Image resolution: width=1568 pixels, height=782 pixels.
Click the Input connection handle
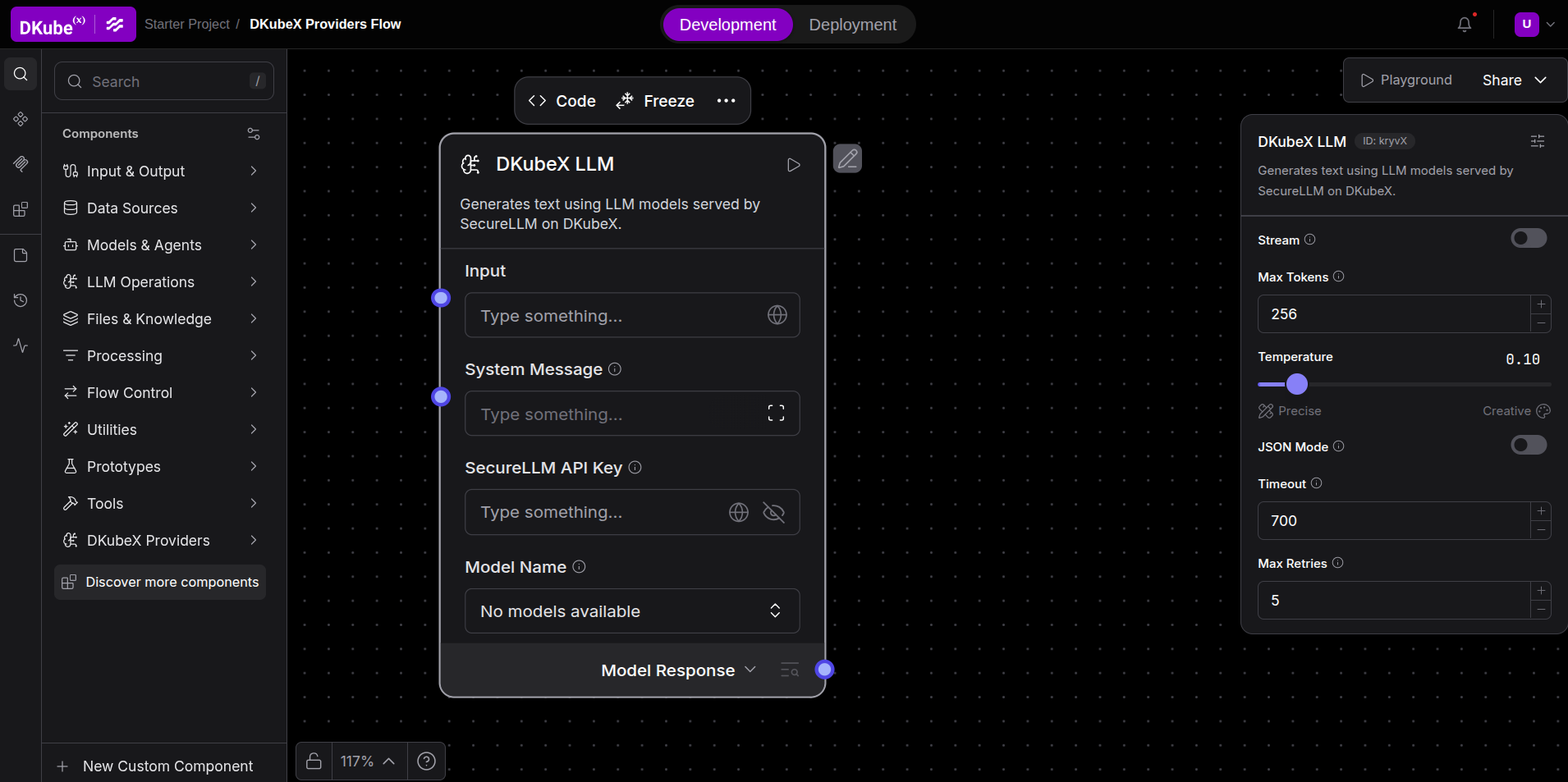[x=441, y=298]
